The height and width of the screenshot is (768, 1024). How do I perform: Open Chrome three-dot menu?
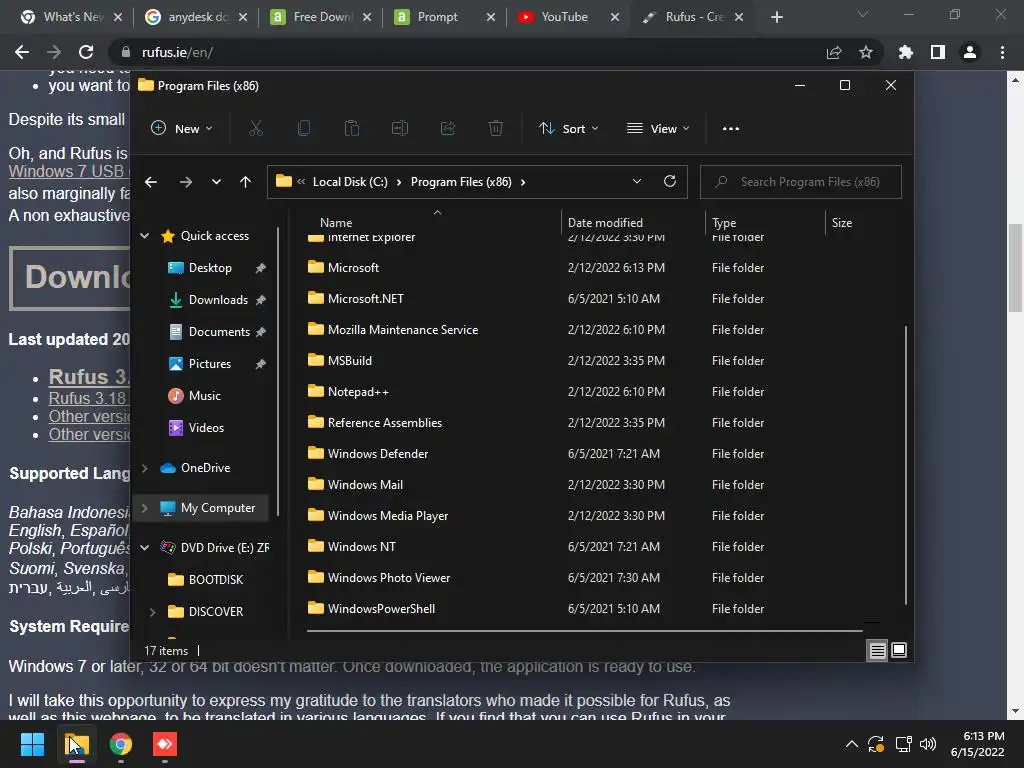pyautogui.click(x=1002, y=52)
